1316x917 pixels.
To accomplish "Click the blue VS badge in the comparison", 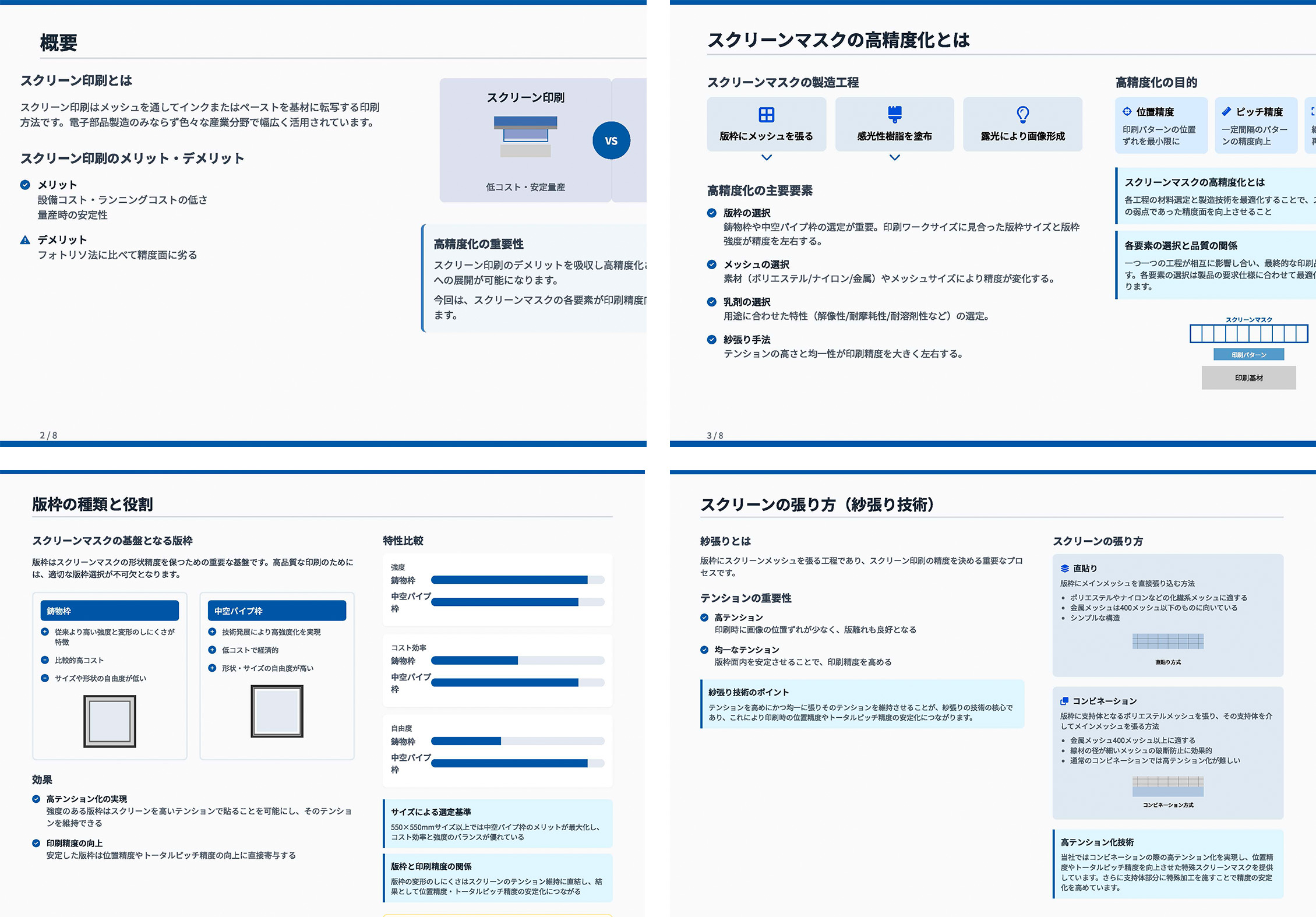I will click(611, 140).
